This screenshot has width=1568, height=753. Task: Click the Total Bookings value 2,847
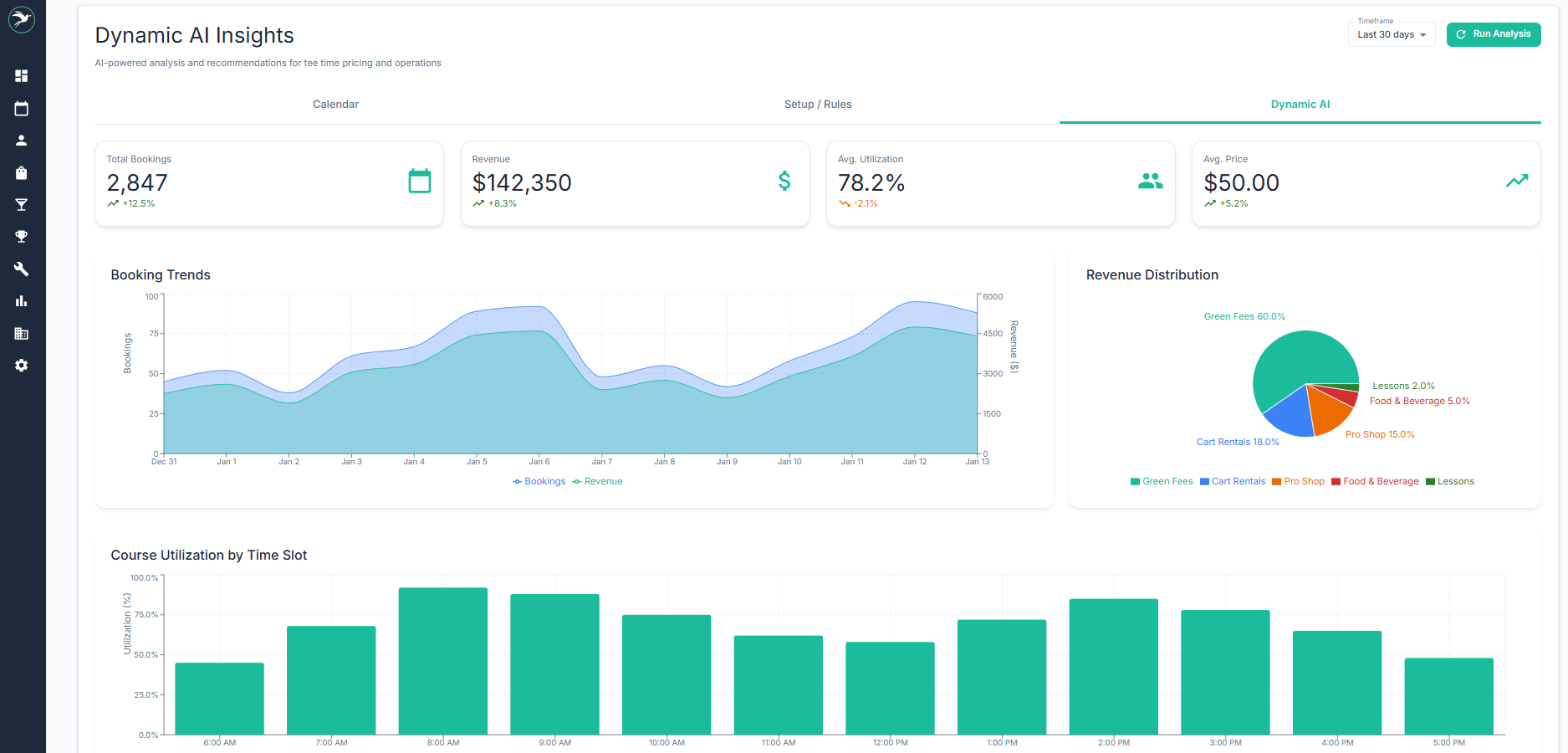[x=137, y=182]
